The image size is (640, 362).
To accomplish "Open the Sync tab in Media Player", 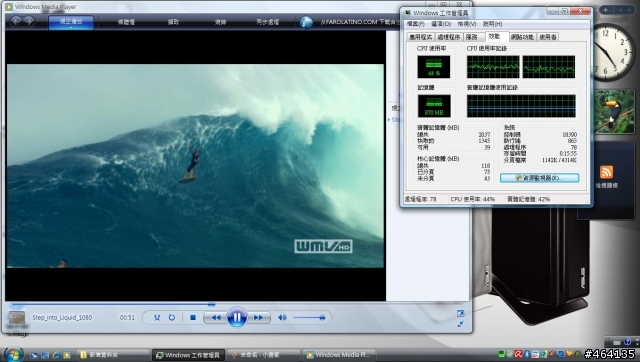I will (x=268, y=22).
